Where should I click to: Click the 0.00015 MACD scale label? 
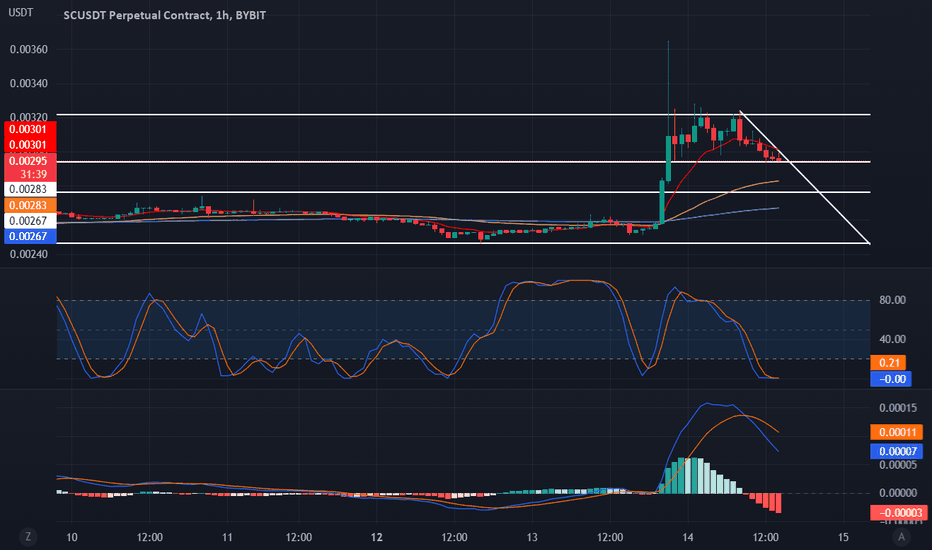(898, 408)
